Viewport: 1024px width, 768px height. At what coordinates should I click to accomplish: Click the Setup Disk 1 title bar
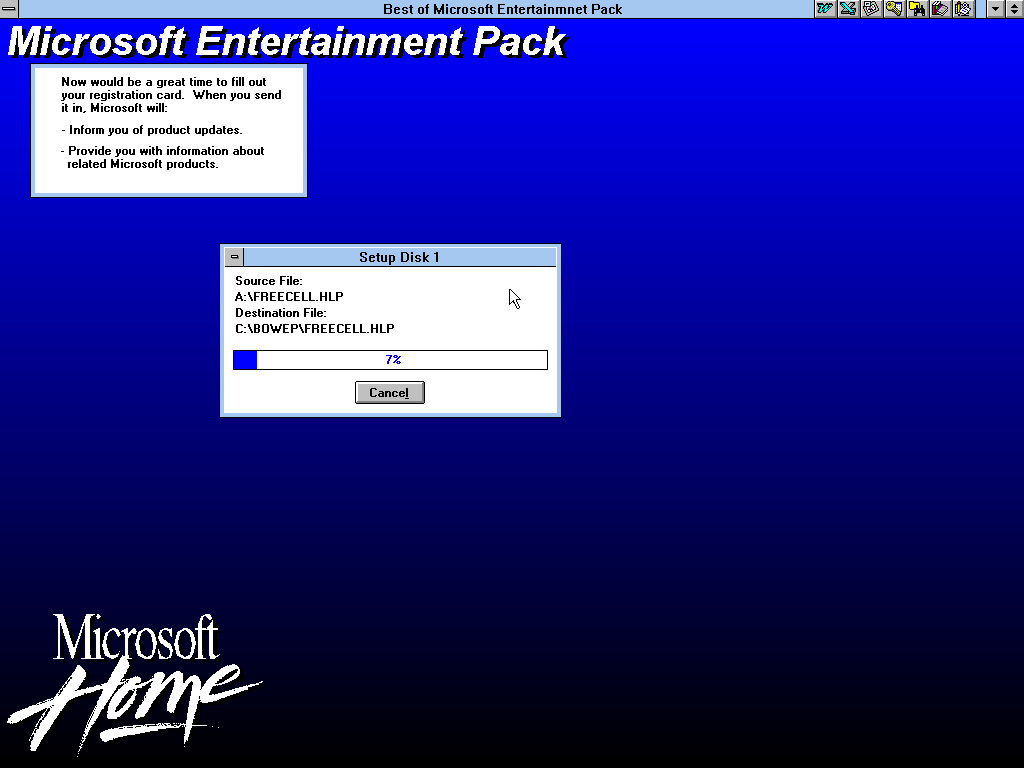coord(399,257)
